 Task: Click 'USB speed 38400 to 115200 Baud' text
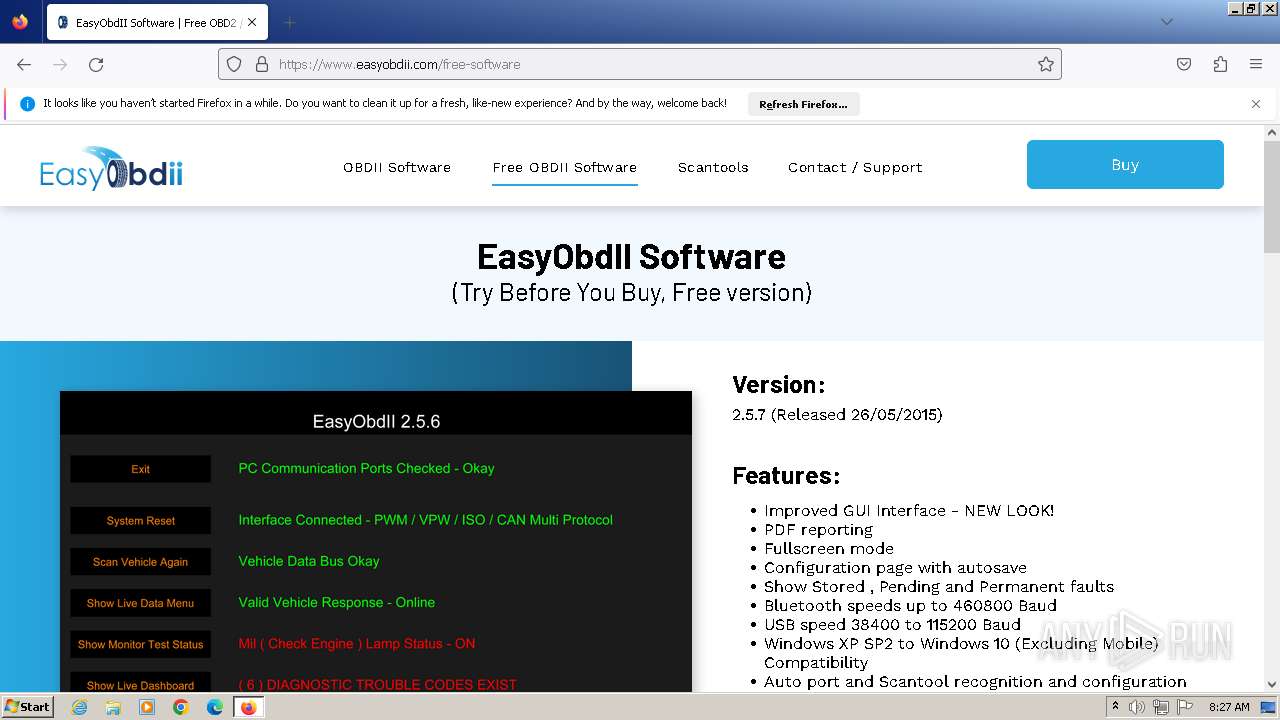[x=892, y=624]
